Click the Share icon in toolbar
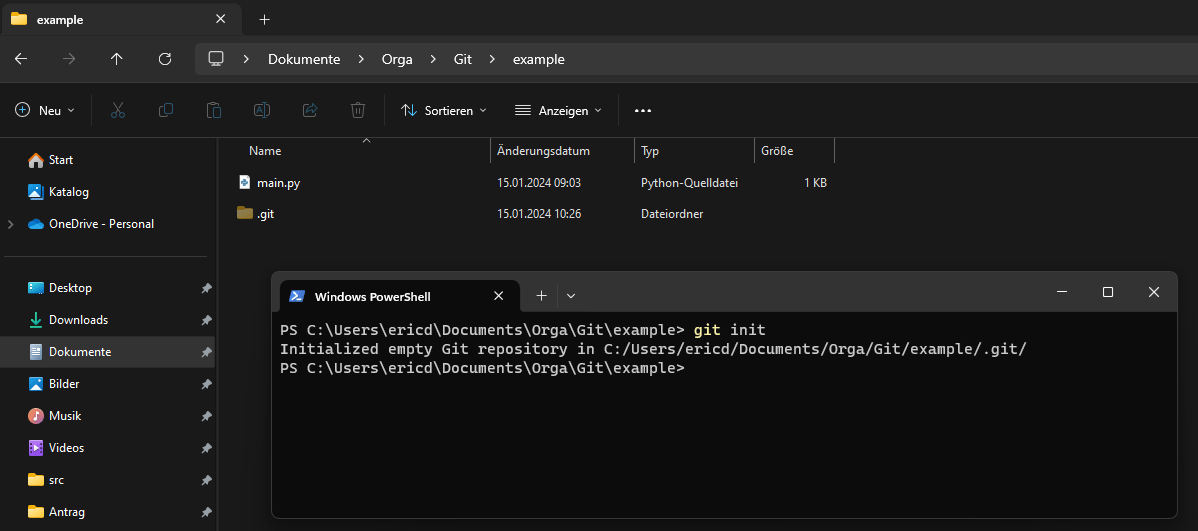The height and width of the screenshot is (531, 1198). [x=310, y=110]
